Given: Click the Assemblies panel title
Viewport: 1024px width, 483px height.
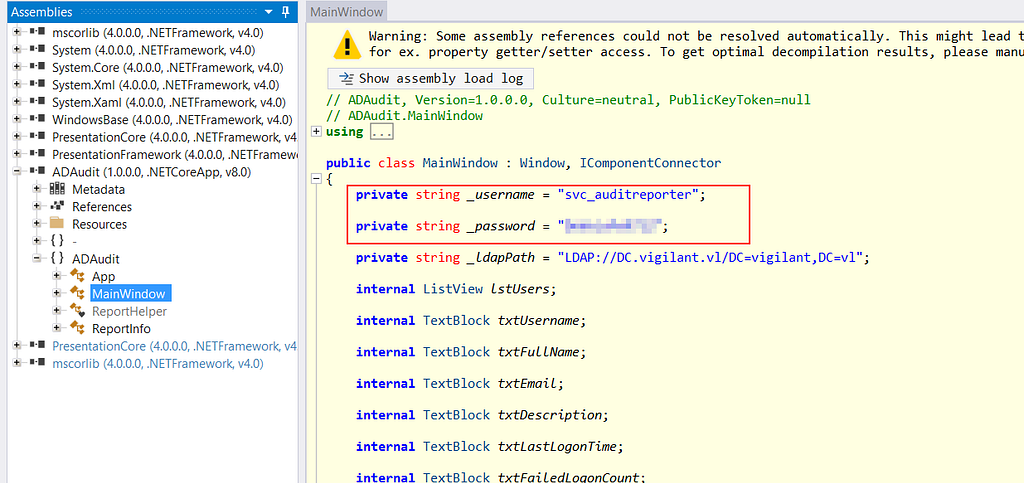Looking at the screenshot, I should (41, 12).
